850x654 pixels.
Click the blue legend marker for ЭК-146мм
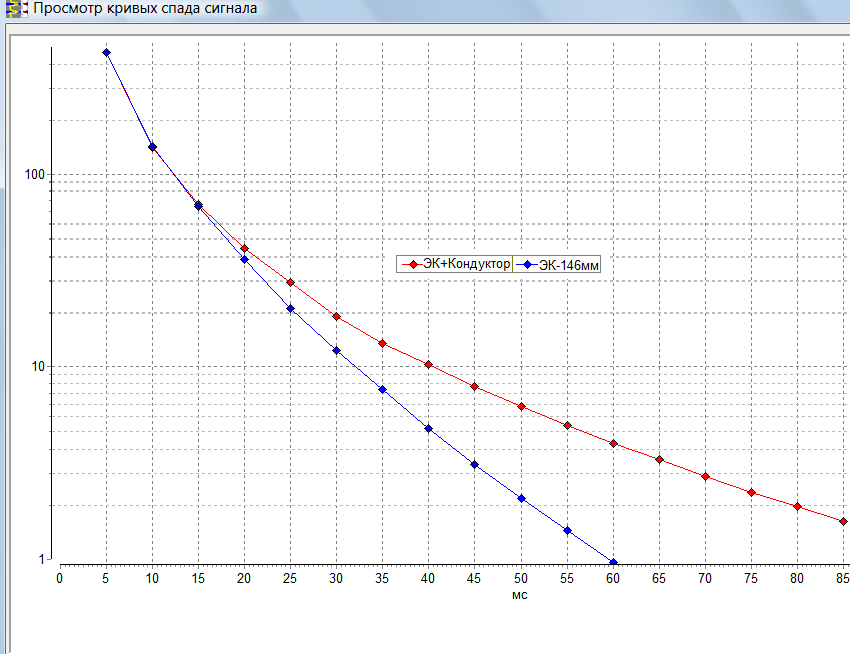point(527,265)
